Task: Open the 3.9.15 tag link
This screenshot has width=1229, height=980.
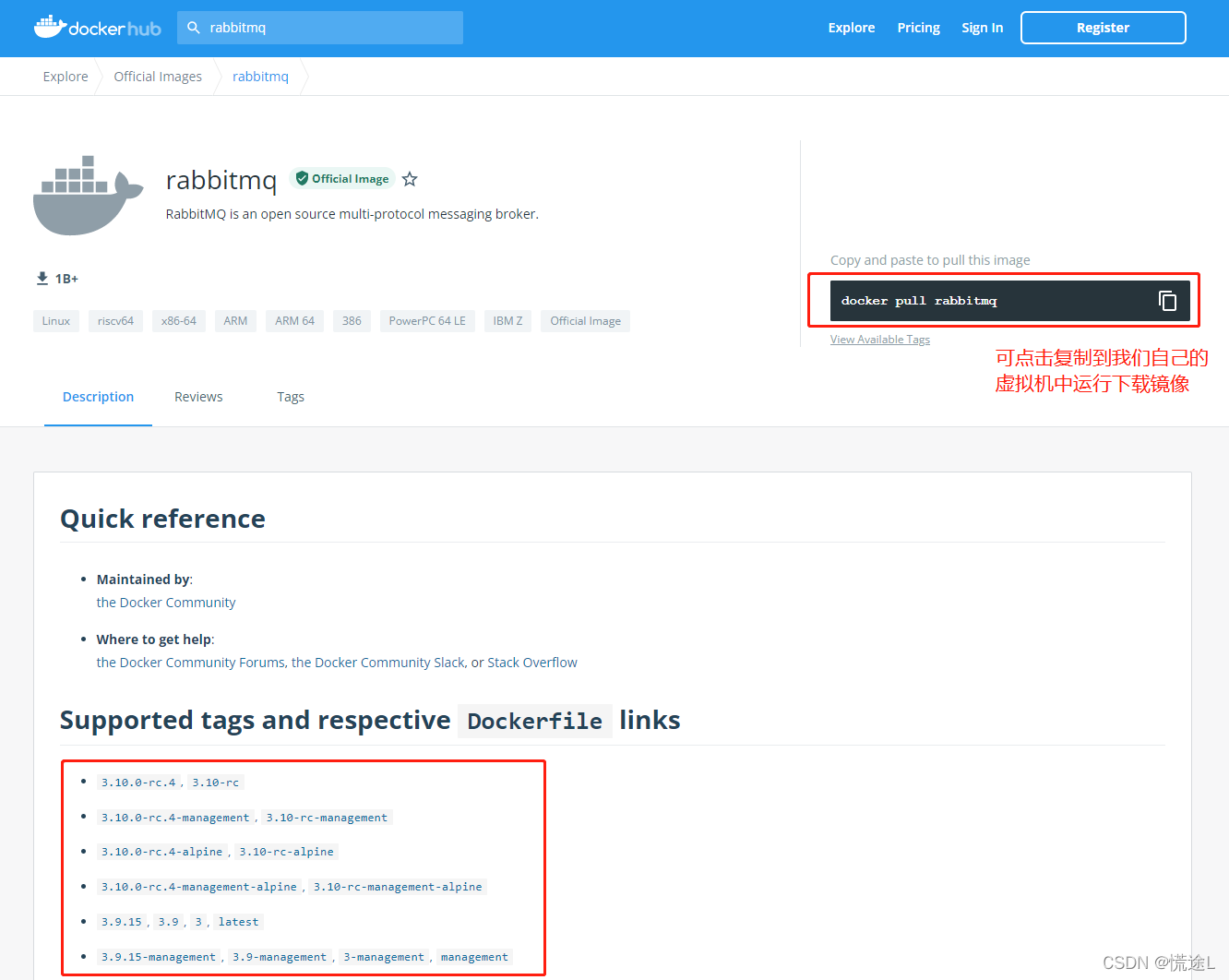Action: (122, 922)
